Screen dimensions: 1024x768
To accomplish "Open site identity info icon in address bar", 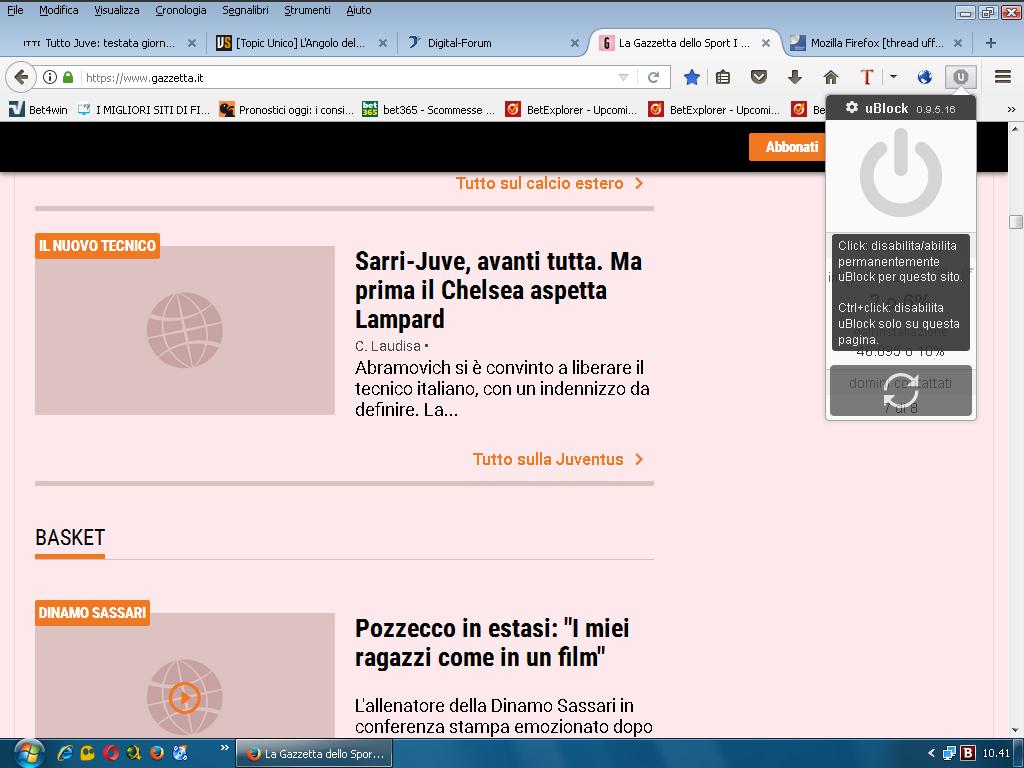I will 50,77.
